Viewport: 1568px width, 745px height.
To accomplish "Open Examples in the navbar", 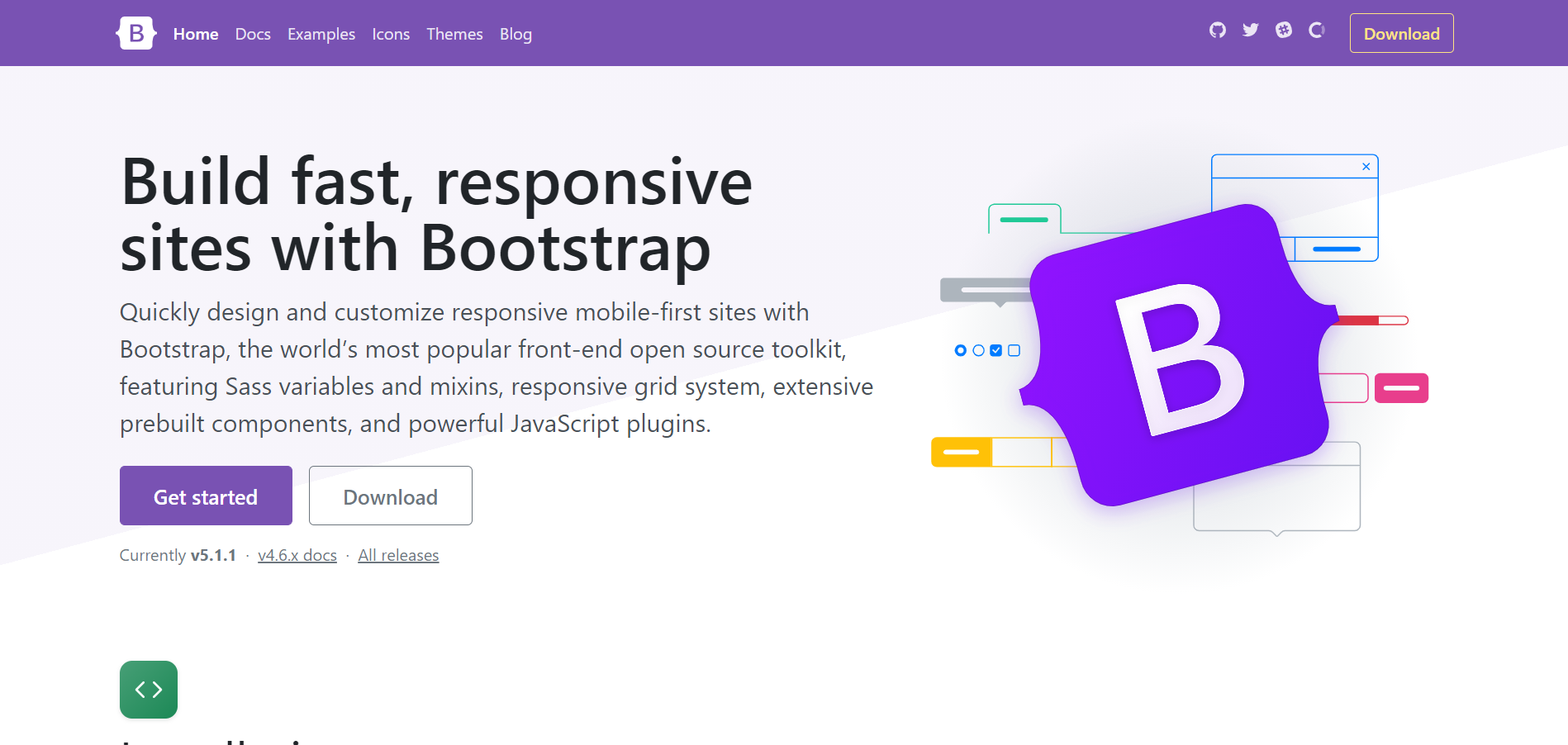I will tap(321, 34).
